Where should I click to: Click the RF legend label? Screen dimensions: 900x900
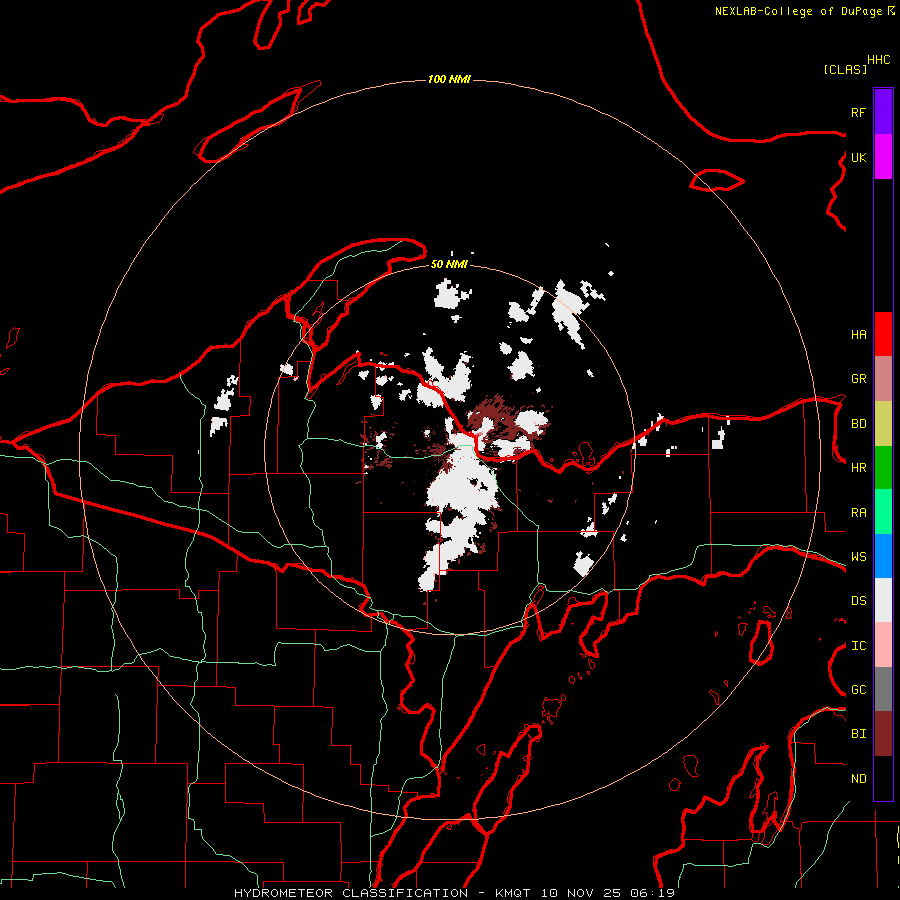[858, 112]
